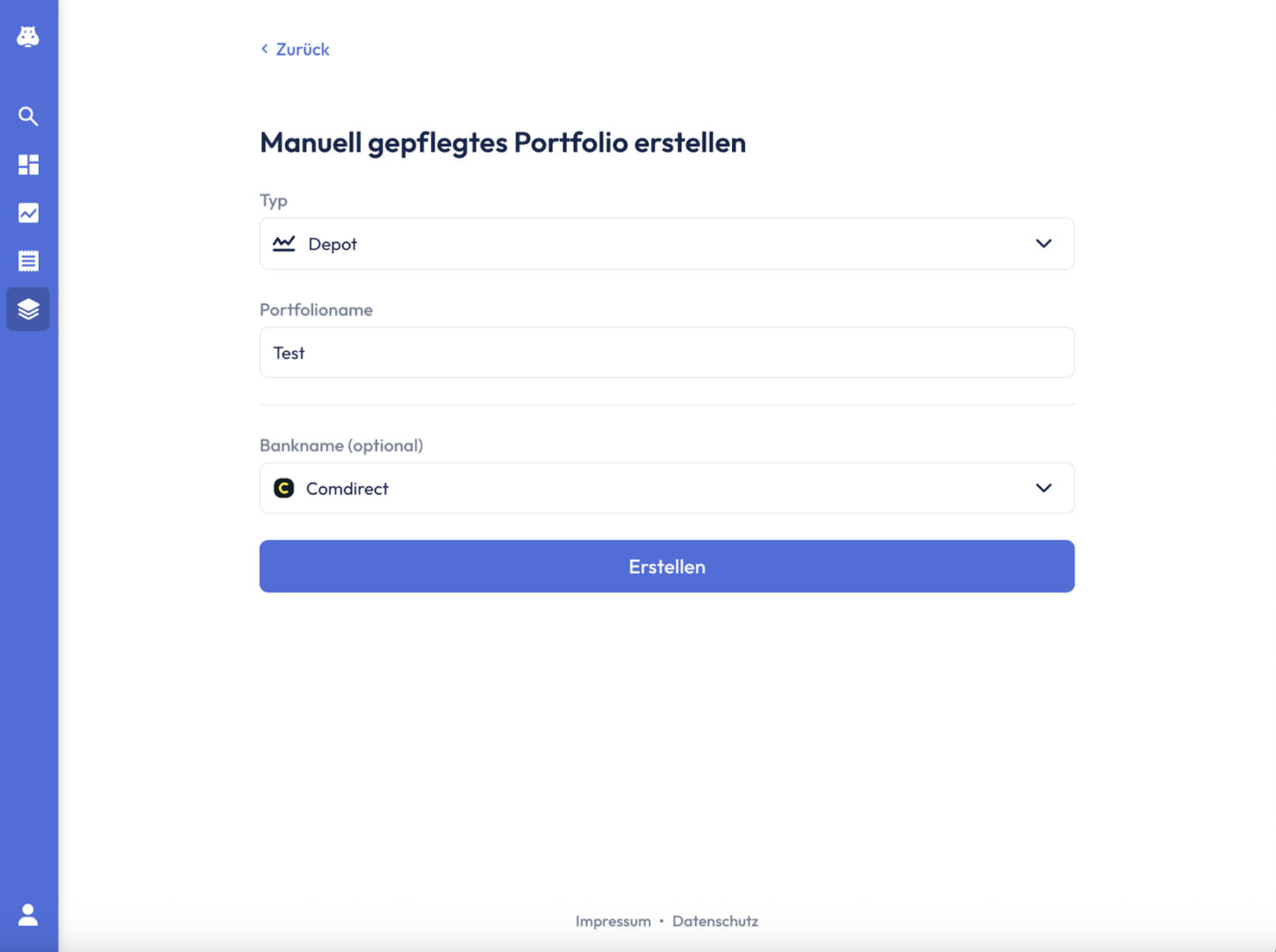1276x952 pixels.
Task: Click the Manuell gepflegtes Portfolio erstellen heading
Action: click(503, 142)
